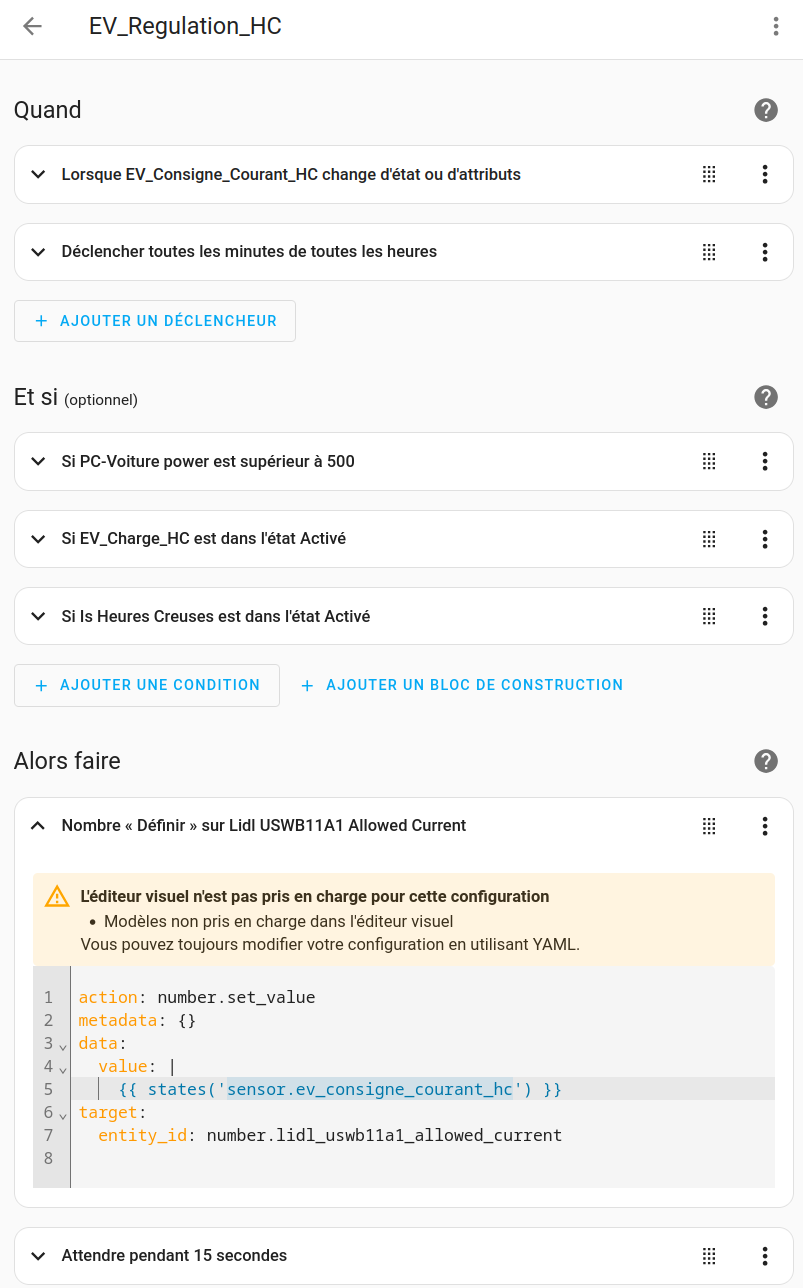Grab drag handle of EV_Consigne_Courant_HC trigger
This screenshot has width=803, height=1288.
(709, 174)
